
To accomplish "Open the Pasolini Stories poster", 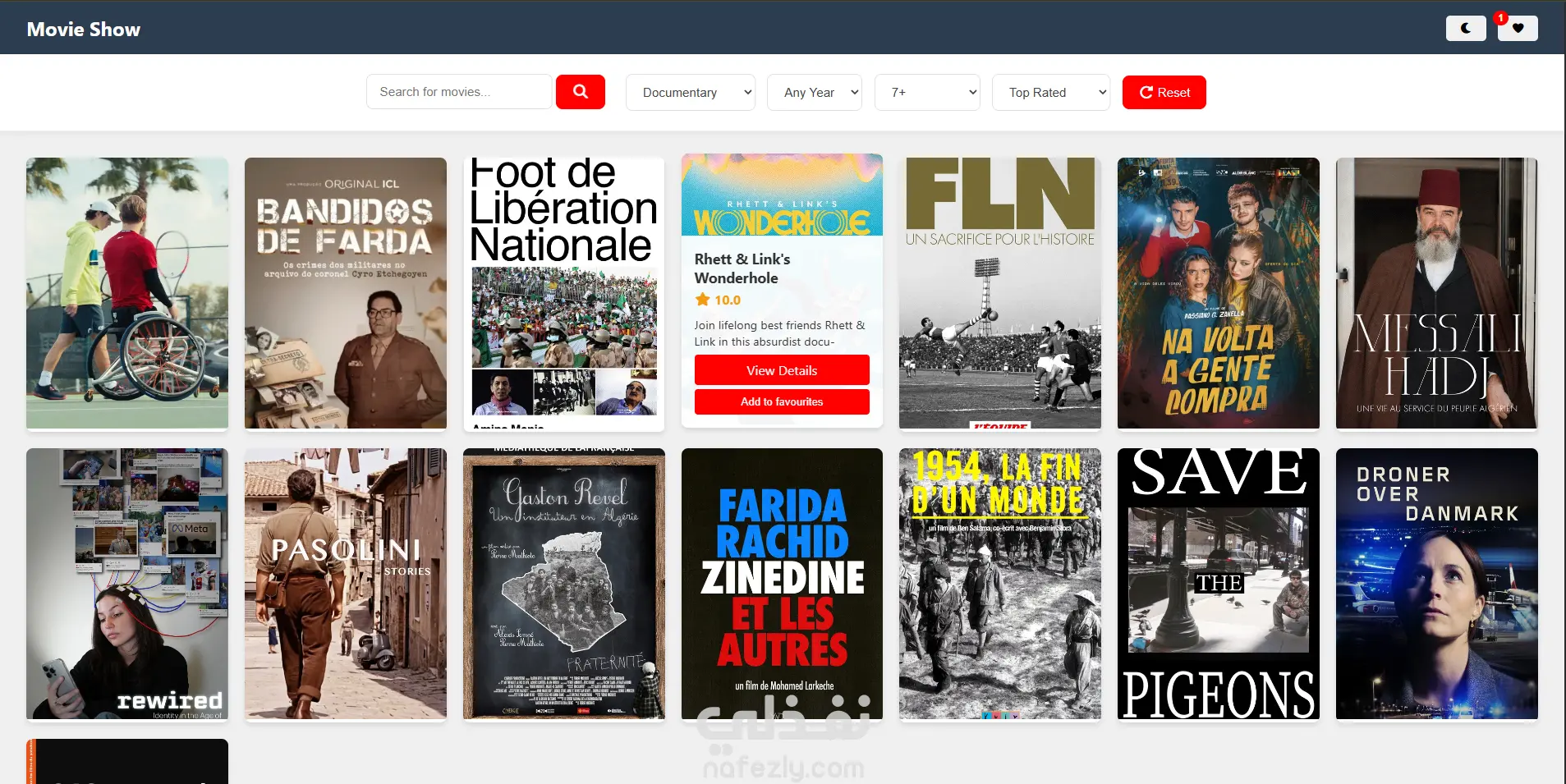I will [346, 584].
